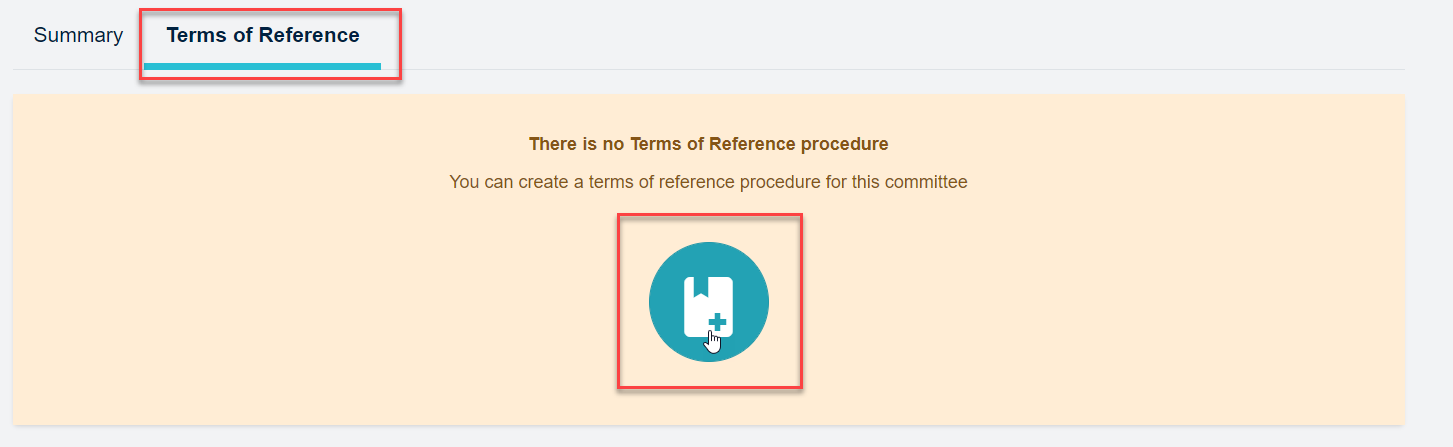Screen dimensions: 1453x447
Task: Click the bold "procedure" word in the heading
Action: (846, 144)
